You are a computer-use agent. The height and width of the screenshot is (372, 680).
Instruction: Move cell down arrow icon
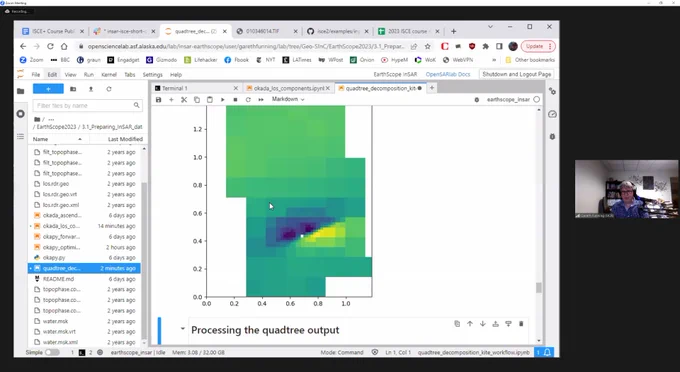point(483,324)
